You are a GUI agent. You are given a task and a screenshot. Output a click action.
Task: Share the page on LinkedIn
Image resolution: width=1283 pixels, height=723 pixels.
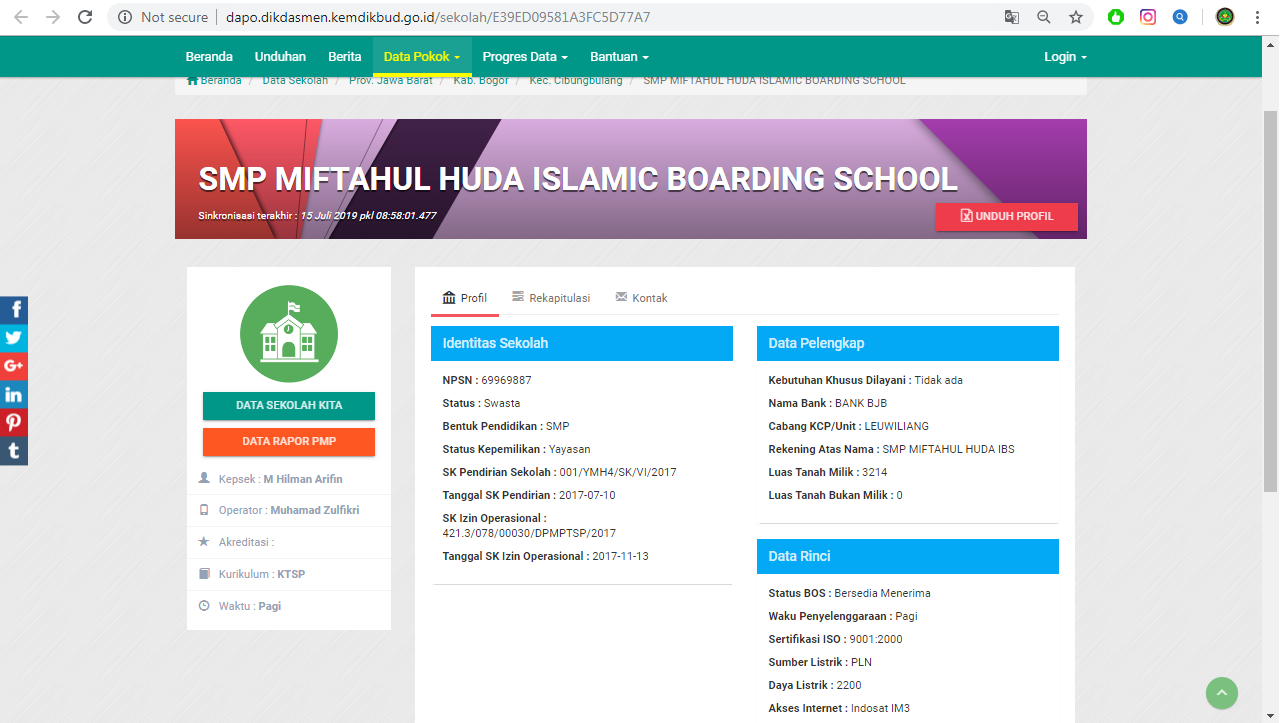point(13,393)
